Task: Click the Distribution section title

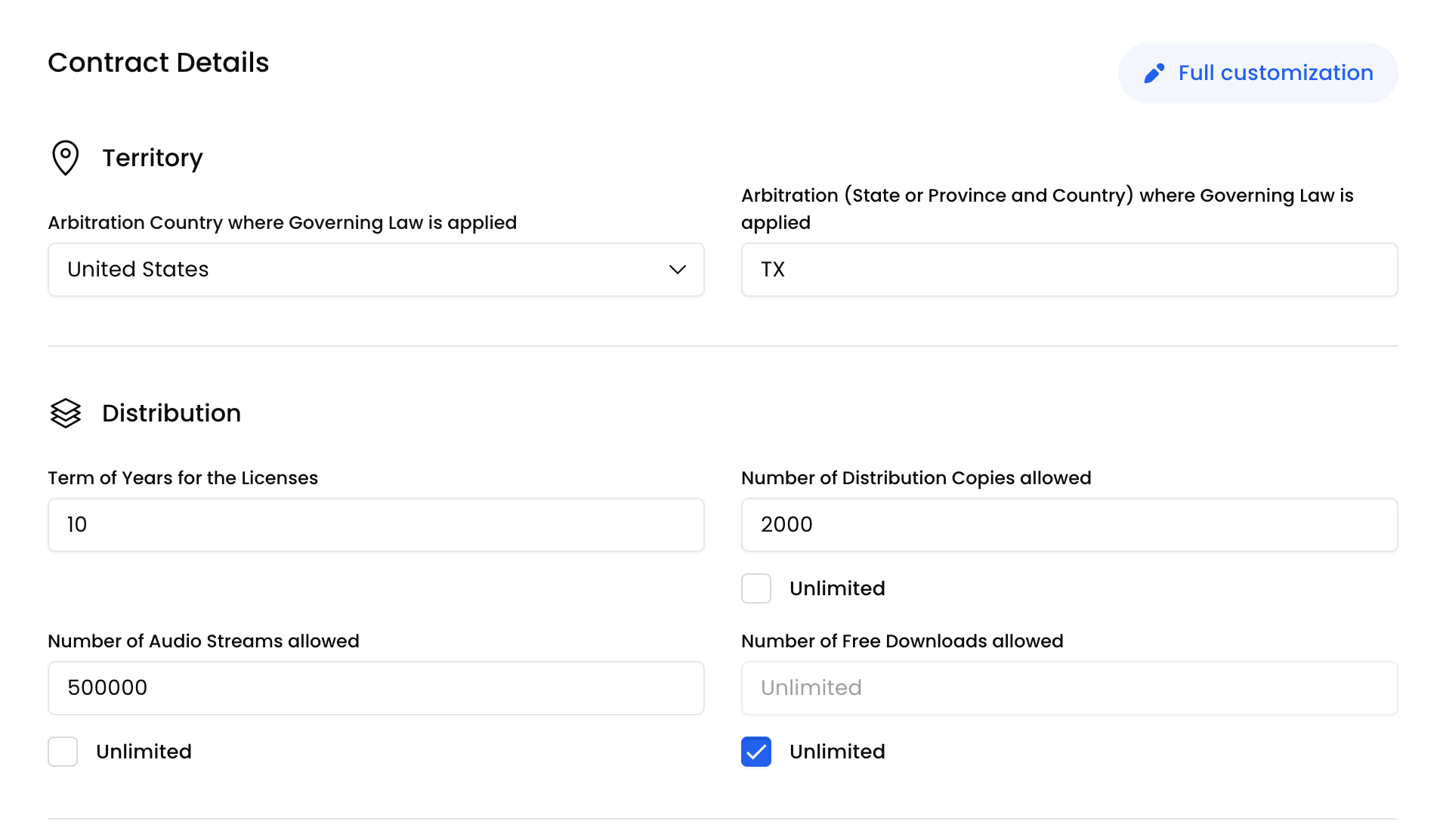Action: coord(171,413)
